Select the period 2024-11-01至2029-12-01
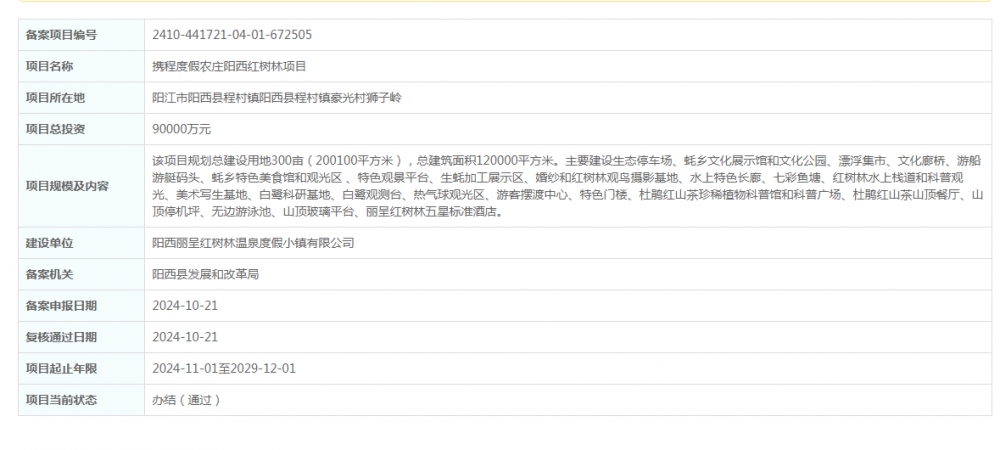1000x450 pixels. (x=224, y=368)
